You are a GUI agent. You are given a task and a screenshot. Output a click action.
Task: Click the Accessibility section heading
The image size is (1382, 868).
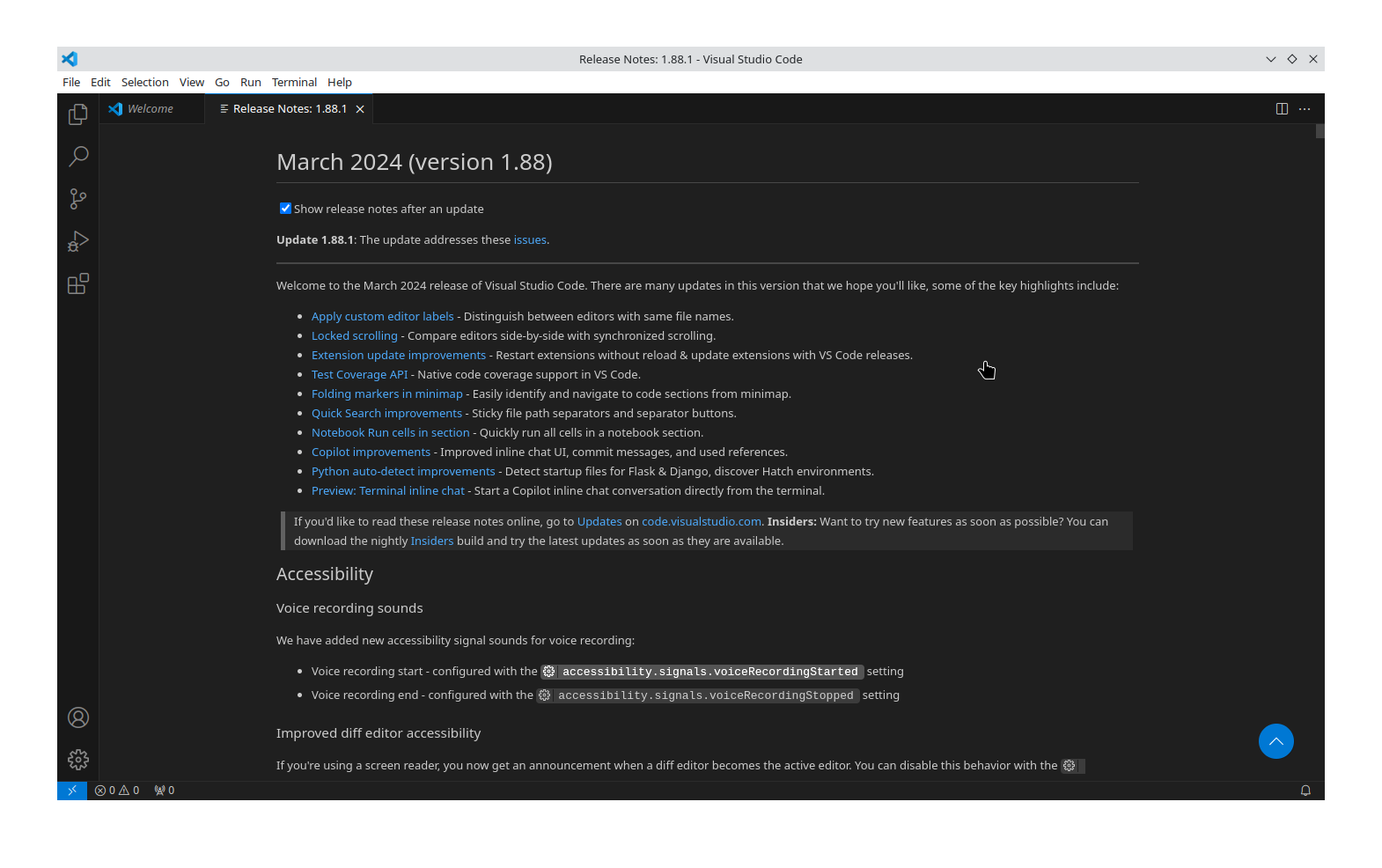[325, 574]
